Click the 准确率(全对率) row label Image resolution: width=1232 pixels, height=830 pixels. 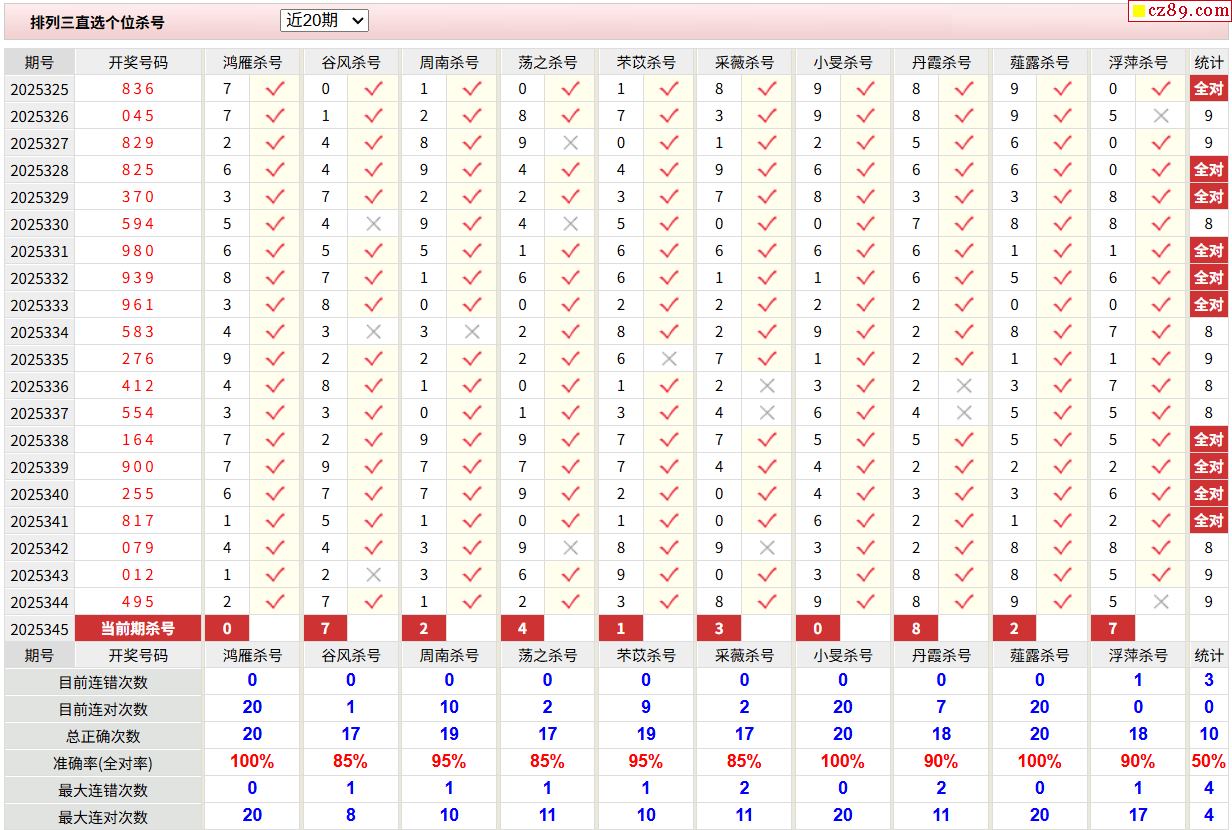point(103,763)
